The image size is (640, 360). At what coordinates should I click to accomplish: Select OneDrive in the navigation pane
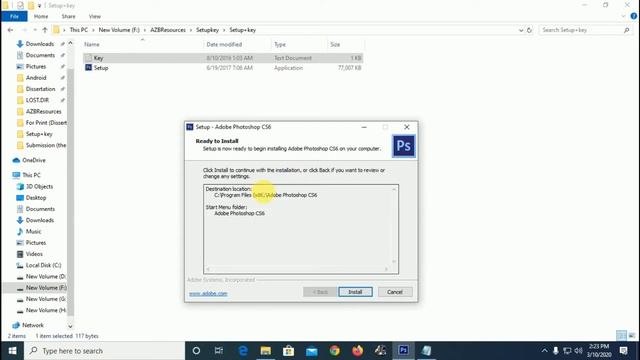pyautogui.click(x=34, y=160)
